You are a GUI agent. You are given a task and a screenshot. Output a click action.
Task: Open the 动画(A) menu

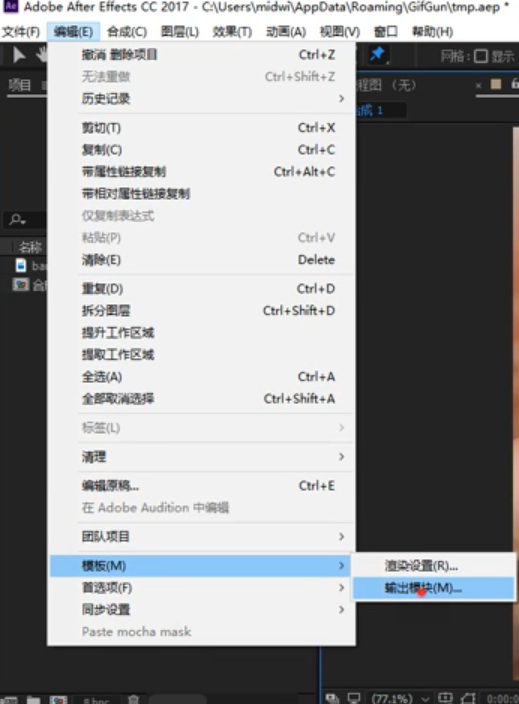pos(286,31)
